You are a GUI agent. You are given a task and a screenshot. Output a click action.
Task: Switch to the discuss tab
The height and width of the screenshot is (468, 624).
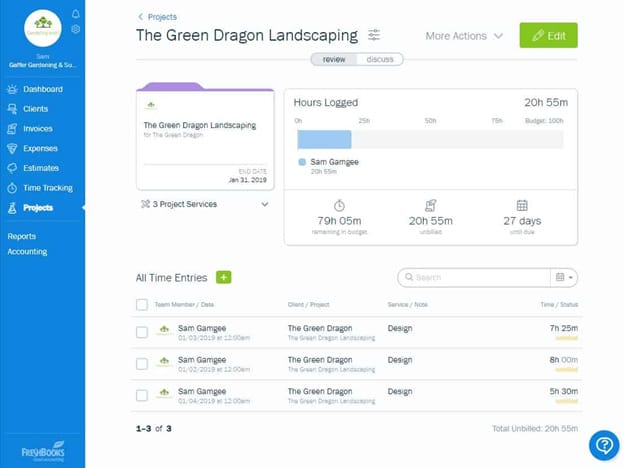point(380,59)
